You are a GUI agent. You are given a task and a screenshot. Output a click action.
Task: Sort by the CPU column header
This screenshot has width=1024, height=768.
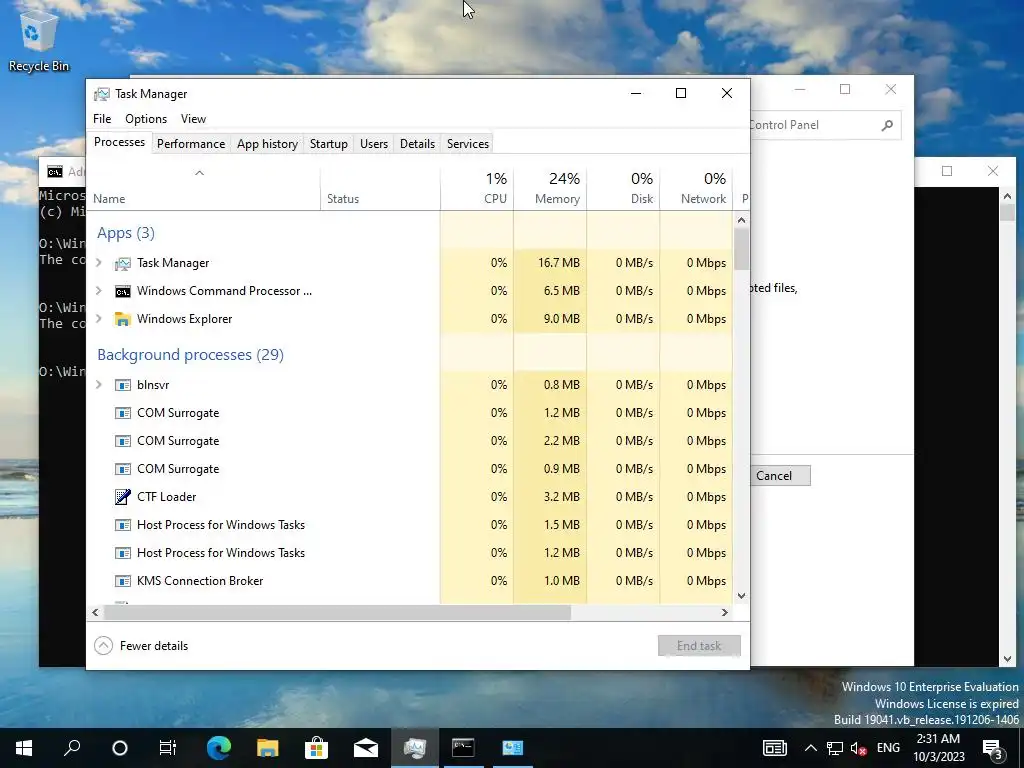[477, 189]
